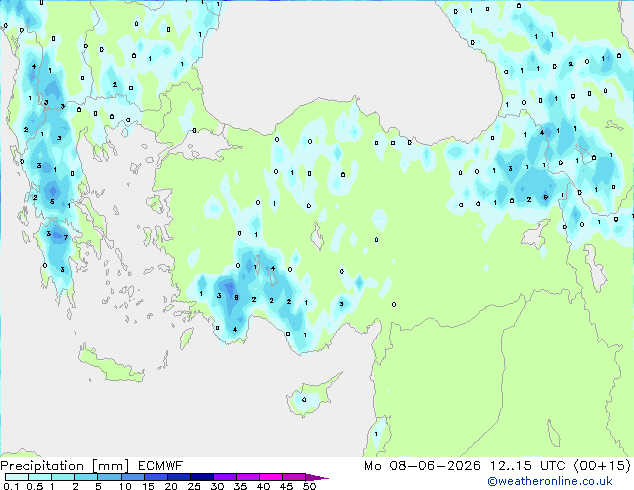Choose the 20–25 mm legend color swatch
This screenshot has width=634, height=490.
point(178,477)
